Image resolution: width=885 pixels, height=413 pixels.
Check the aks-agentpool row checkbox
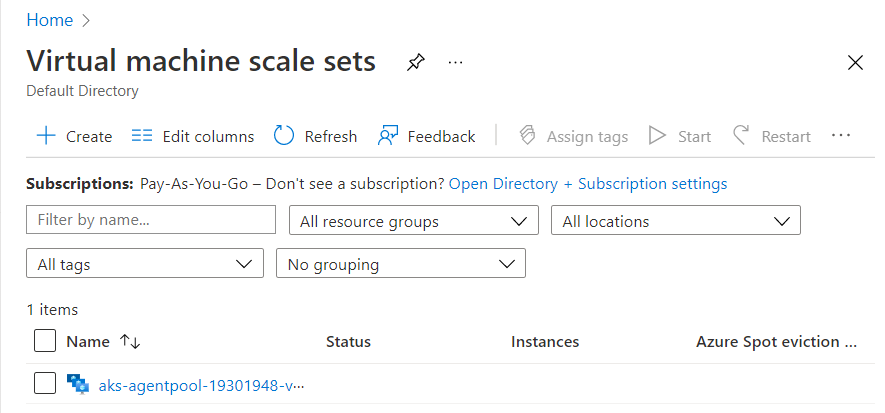point(45,384)
